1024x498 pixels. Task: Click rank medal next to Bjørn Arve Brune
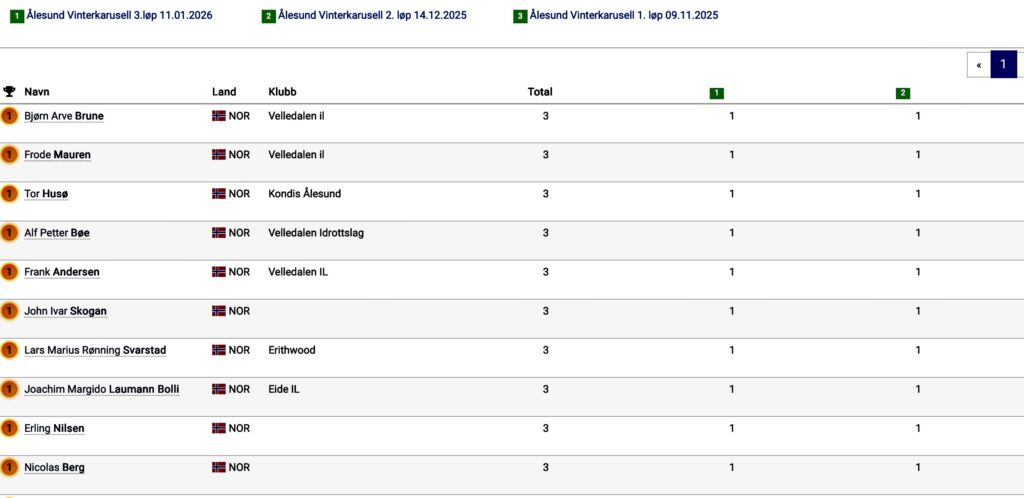coord(9,116)
